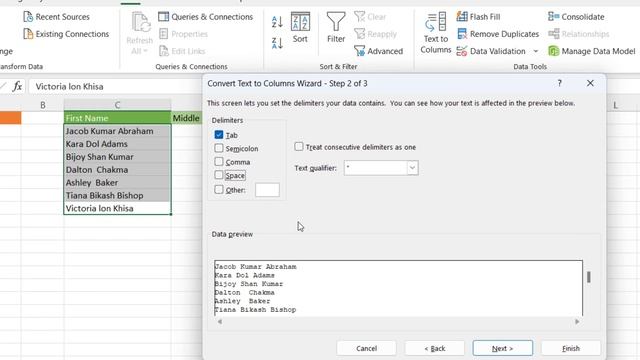Sort Z to A descending
The width and height of the screenshot is (640, 360).
pos(277,43)
